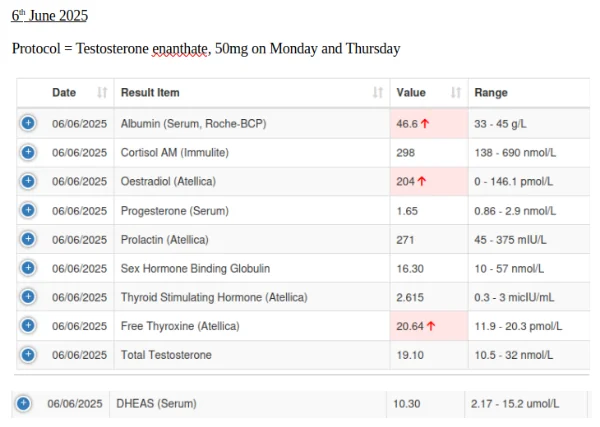This screenshot has width=600, height=427.
Task: Expand the Albumin row plus icon
Action: click(x=28, y=123)
